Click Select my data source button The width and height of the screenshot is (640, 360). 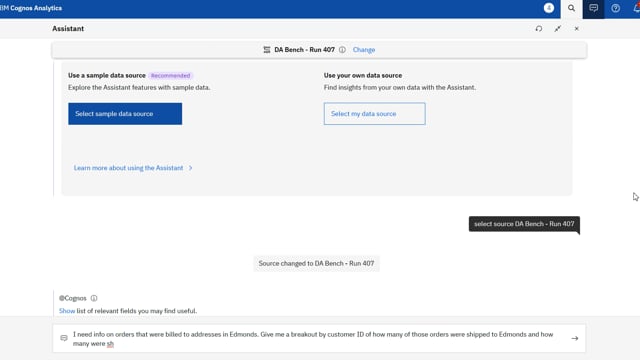(x=374, y=114)
